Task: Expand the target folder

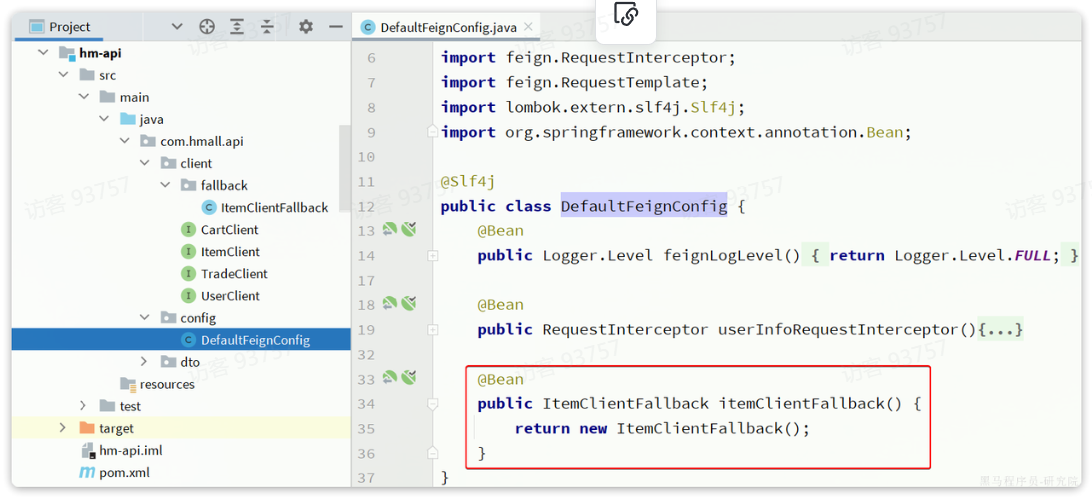Action: pos(63,428)
